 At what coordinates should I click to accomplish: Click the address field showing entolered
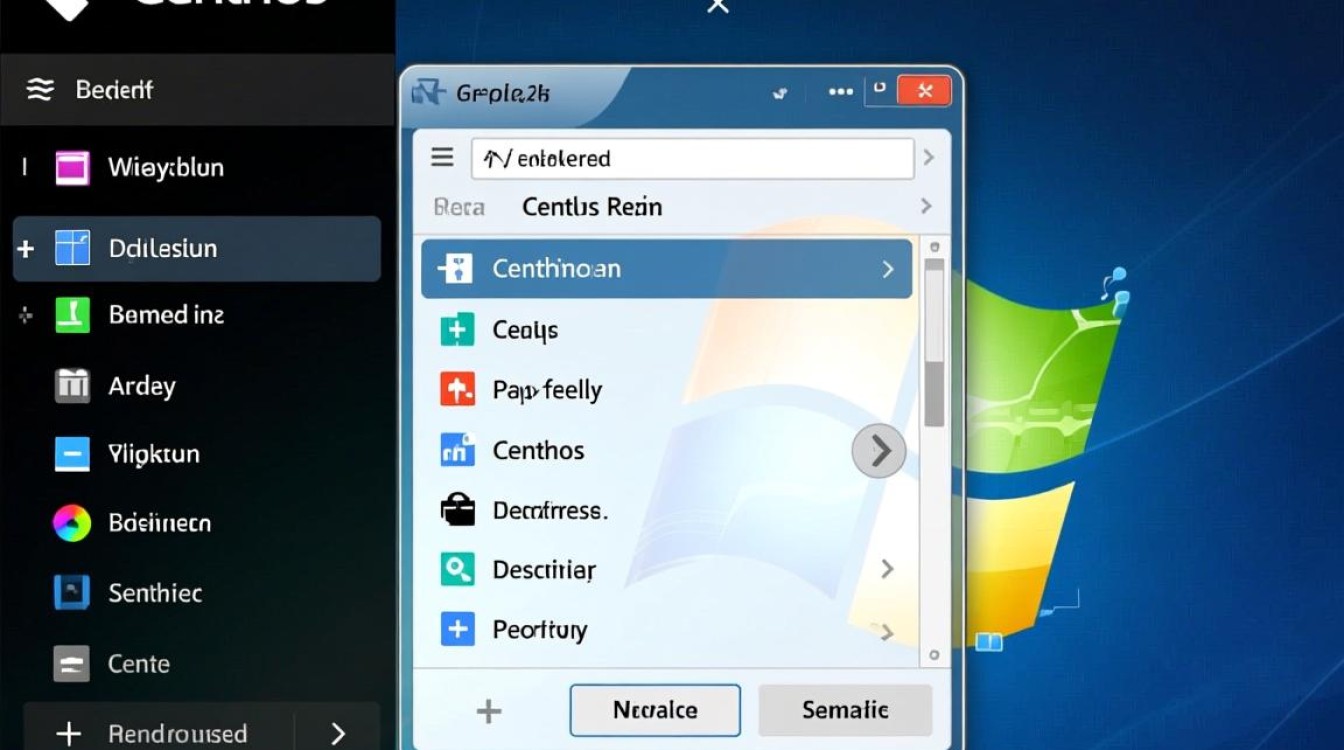692,158
